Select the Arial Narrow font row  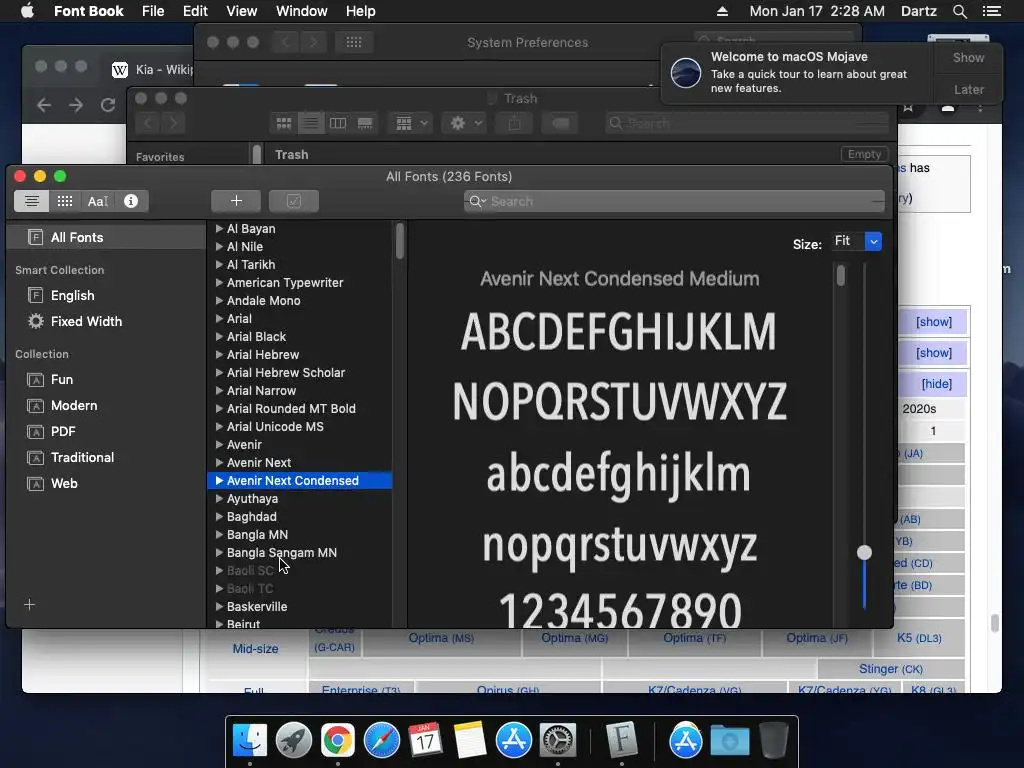click(300, 391)
